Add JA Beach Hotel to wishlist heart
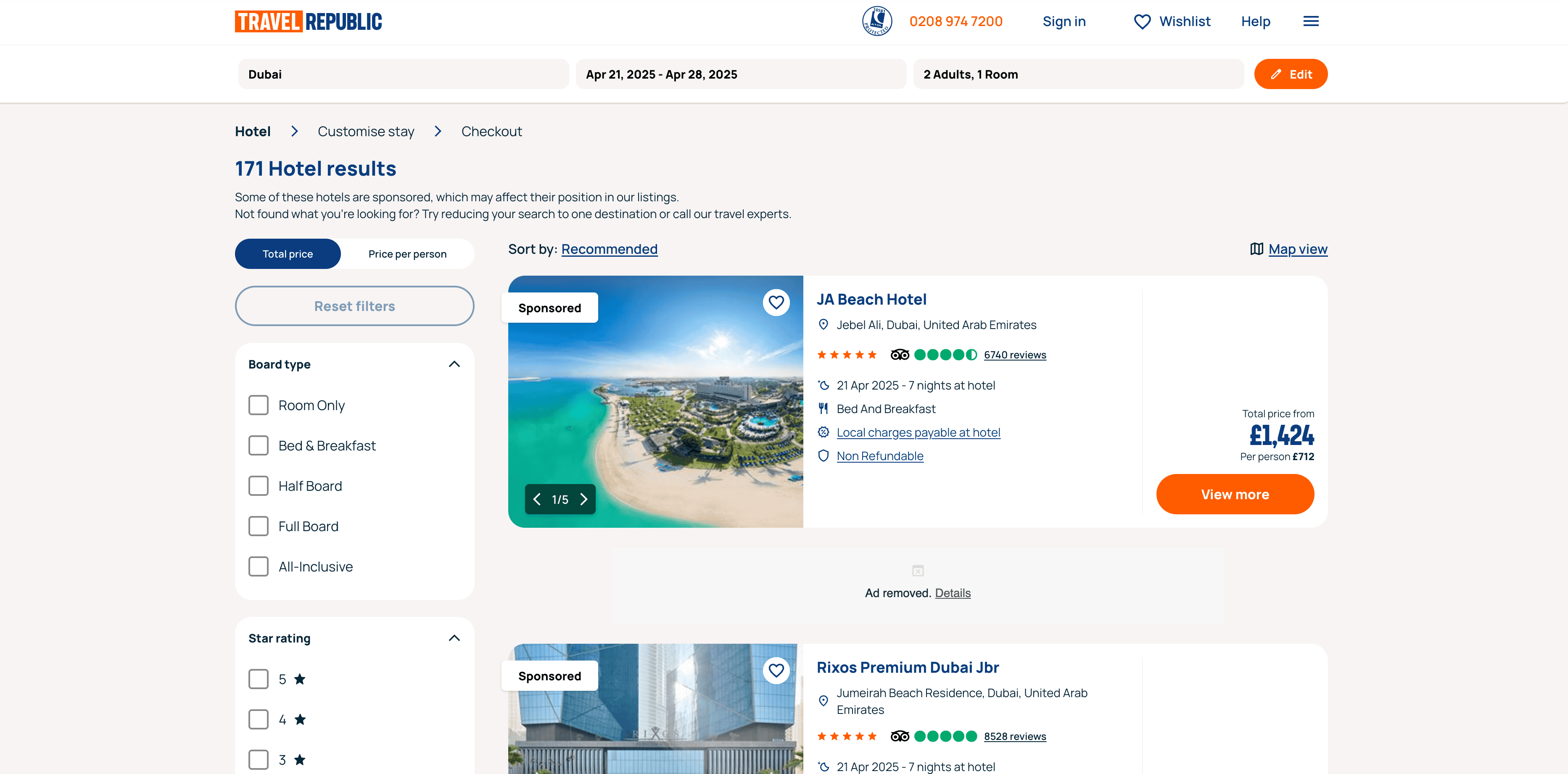The width and height of the screenshot is (1568, 774). point(776,303)
